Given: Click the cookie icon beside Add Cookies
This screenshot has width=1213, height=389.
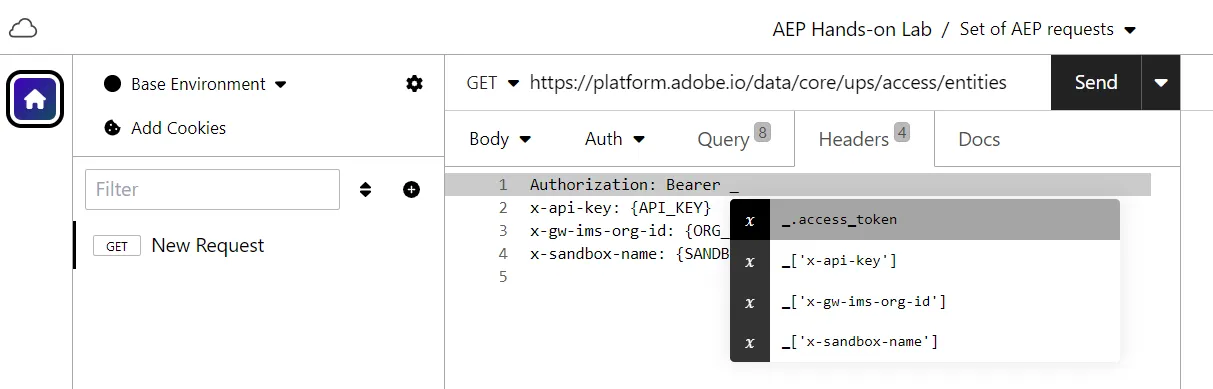Looking at the screenshot, I should (x=113, y=128).
